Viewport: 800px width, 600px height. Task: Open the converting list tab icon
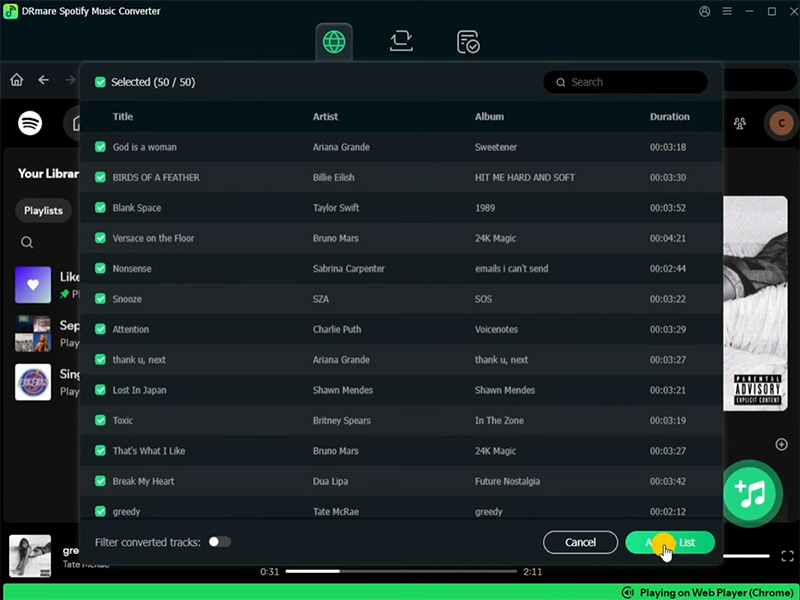401,41
